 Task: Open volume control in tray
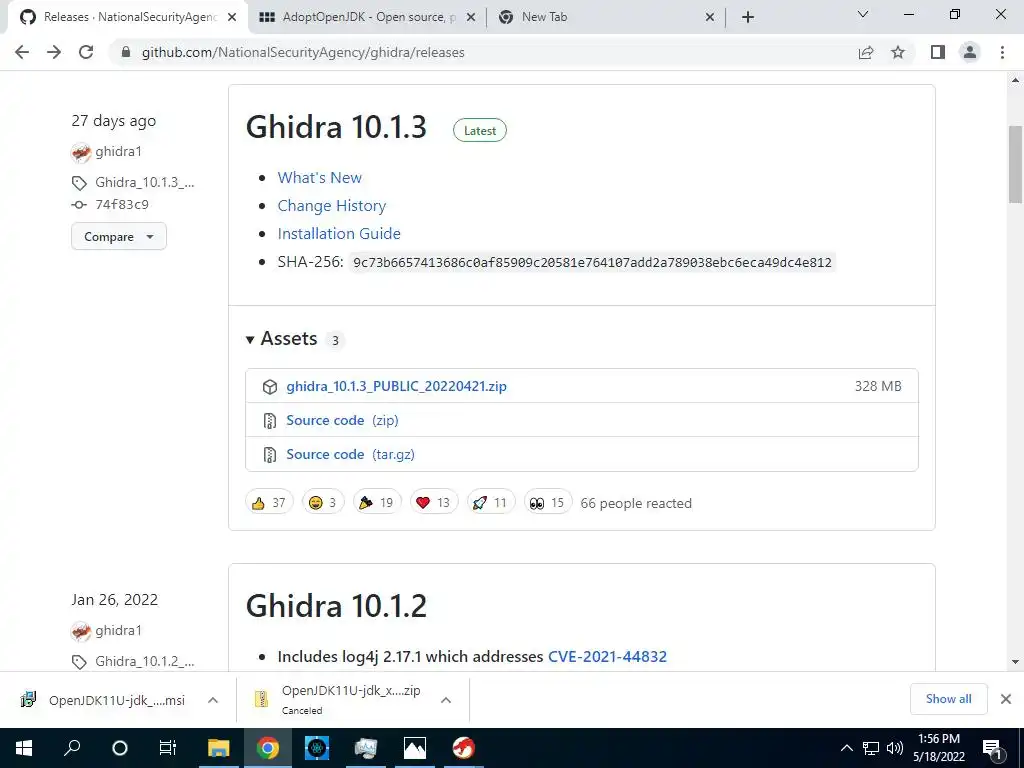895,748
